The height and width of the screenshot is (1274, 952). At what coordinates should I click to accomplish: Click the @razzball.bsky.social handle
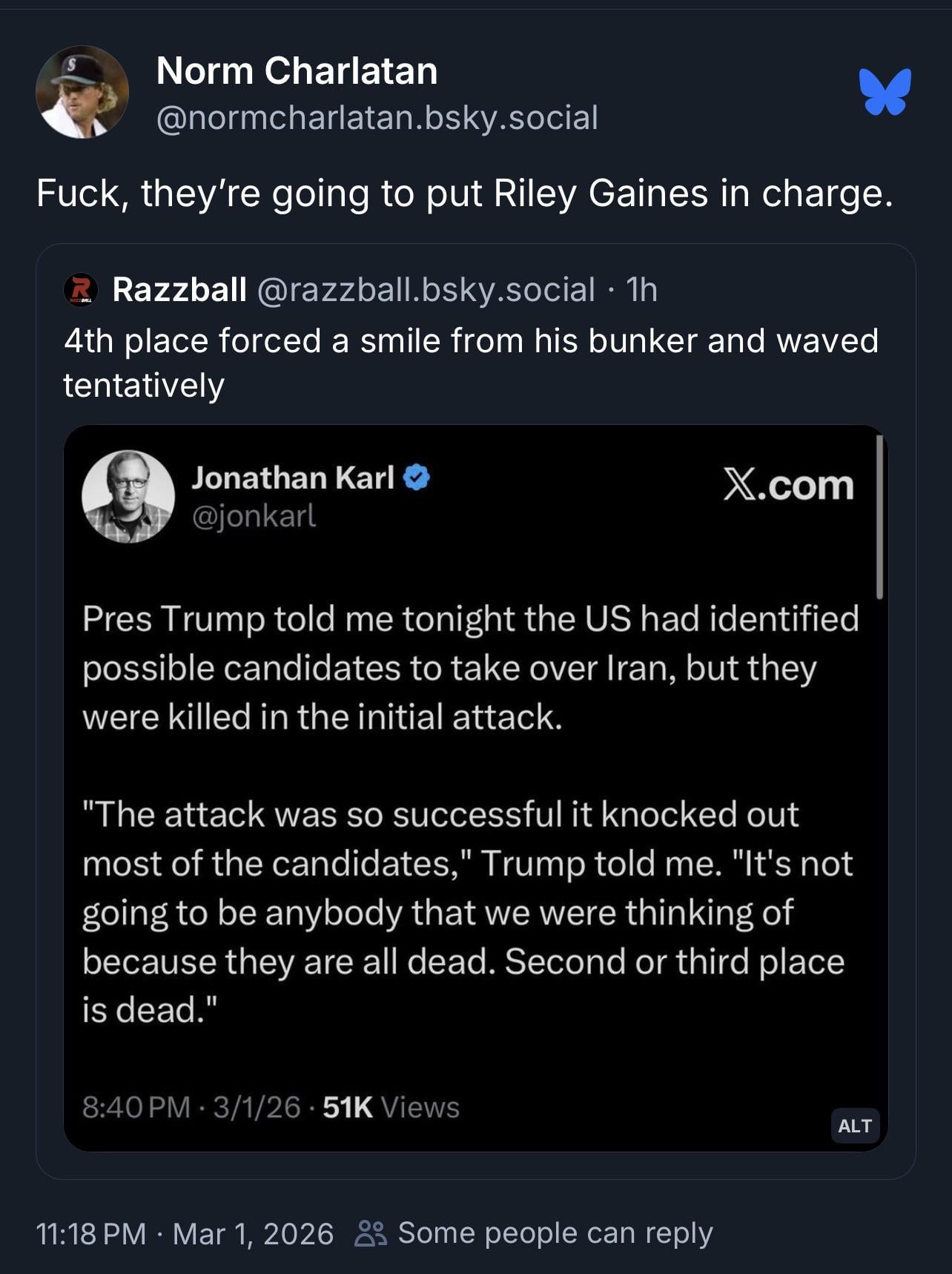(426, 289)
